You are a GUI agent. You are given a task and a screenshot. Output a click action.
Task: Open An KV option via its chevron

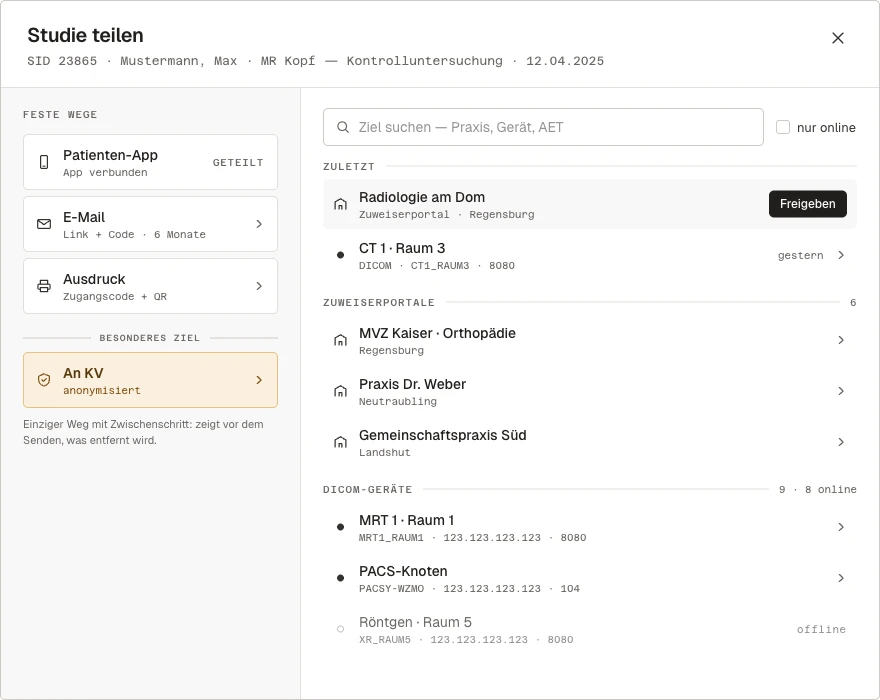(259, 380)
